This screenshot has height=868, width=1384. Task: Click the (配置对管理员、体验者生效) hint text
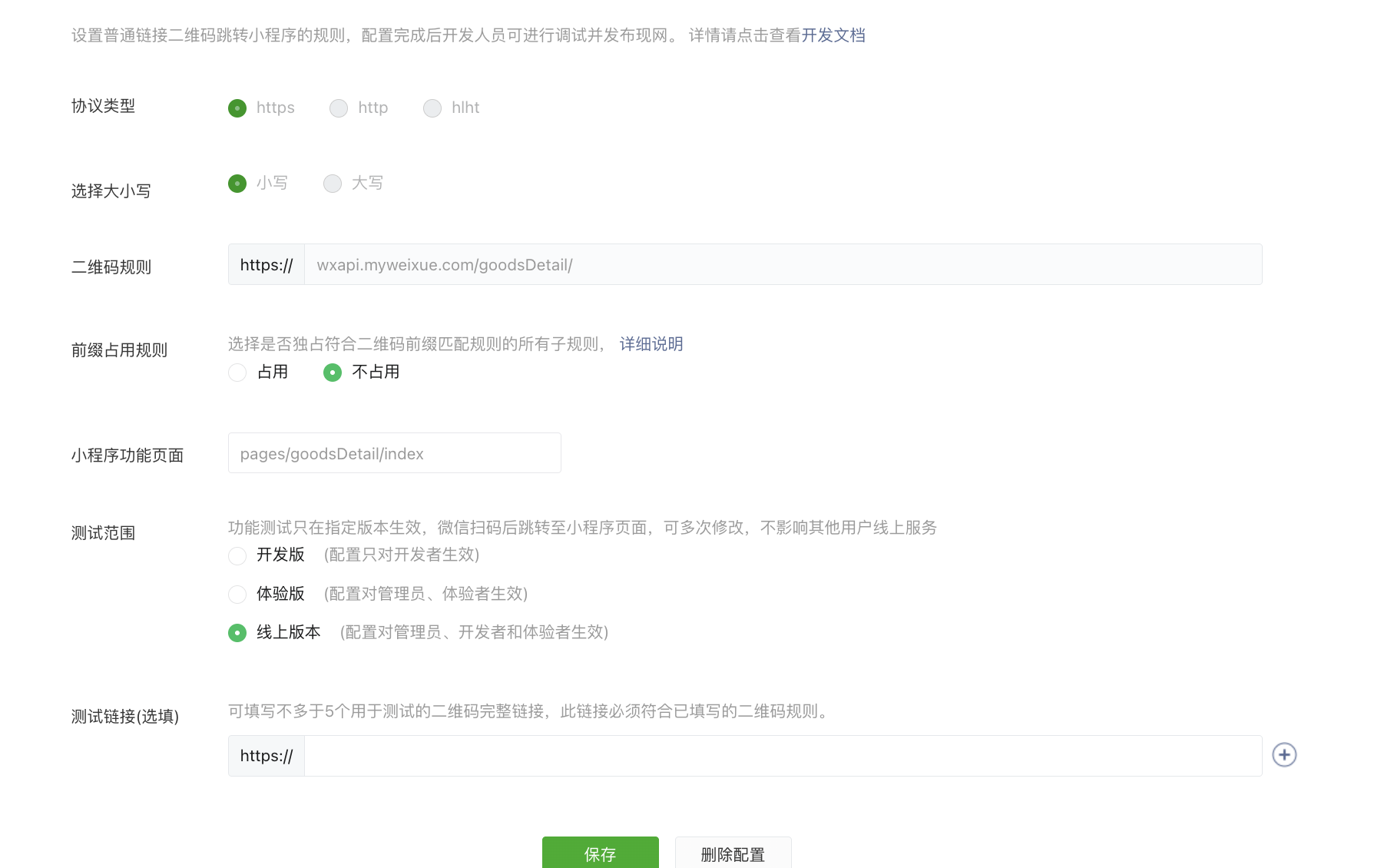(x=425, y=594)
